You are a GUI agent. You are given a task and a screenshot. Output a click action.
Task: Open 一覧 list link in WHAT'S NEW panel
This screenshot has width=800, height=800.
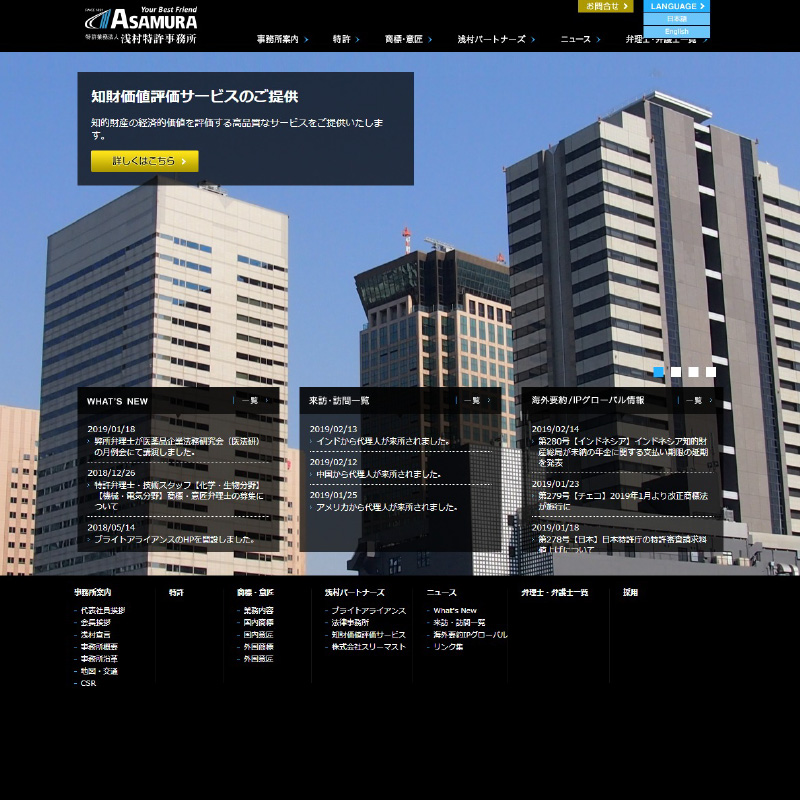point(252,401)
